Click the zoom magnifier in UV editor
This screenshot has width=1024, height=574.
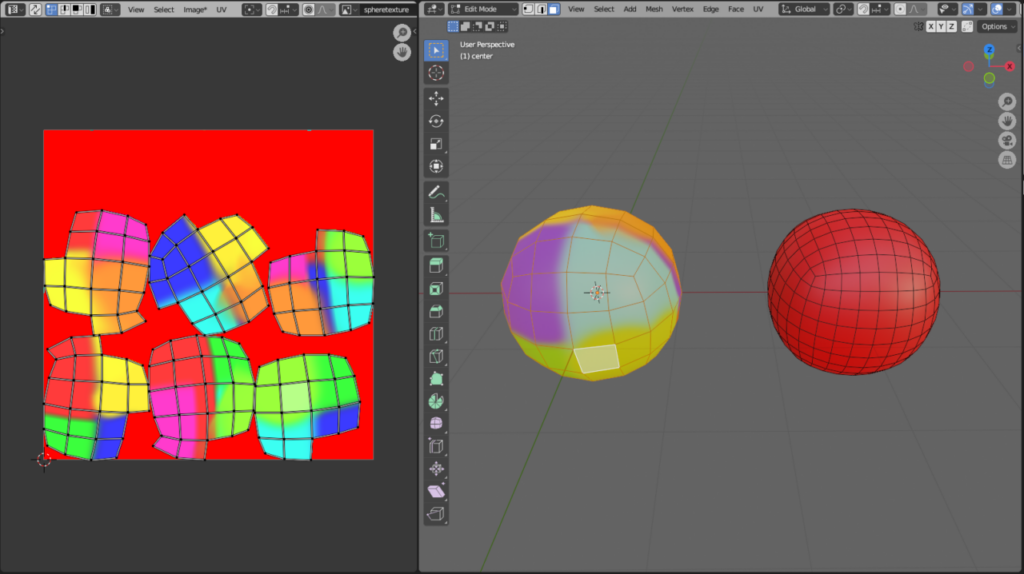402,33
